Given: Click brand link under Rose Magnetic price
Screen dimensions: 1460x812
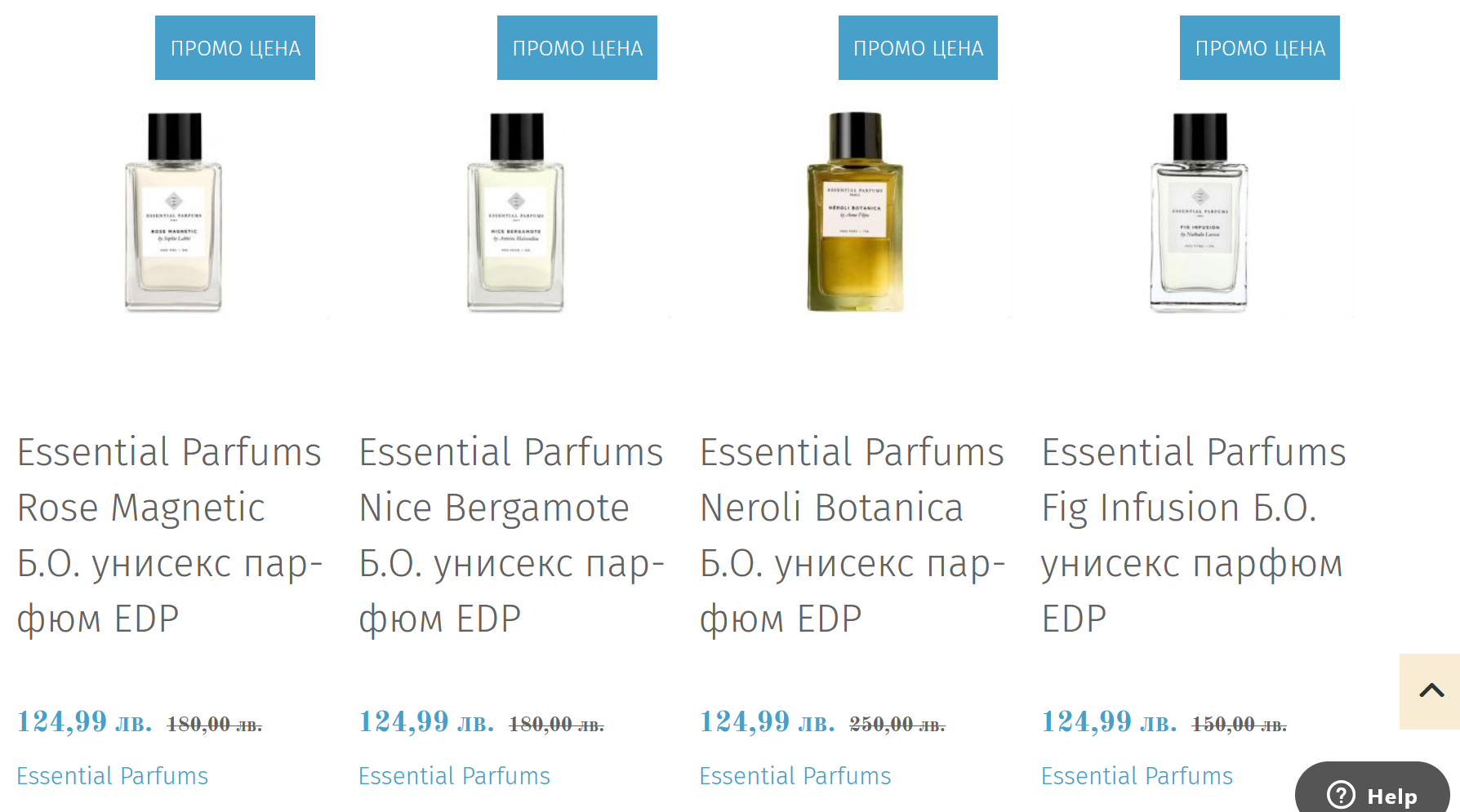Looking at the screenshot, I should 113,775.
